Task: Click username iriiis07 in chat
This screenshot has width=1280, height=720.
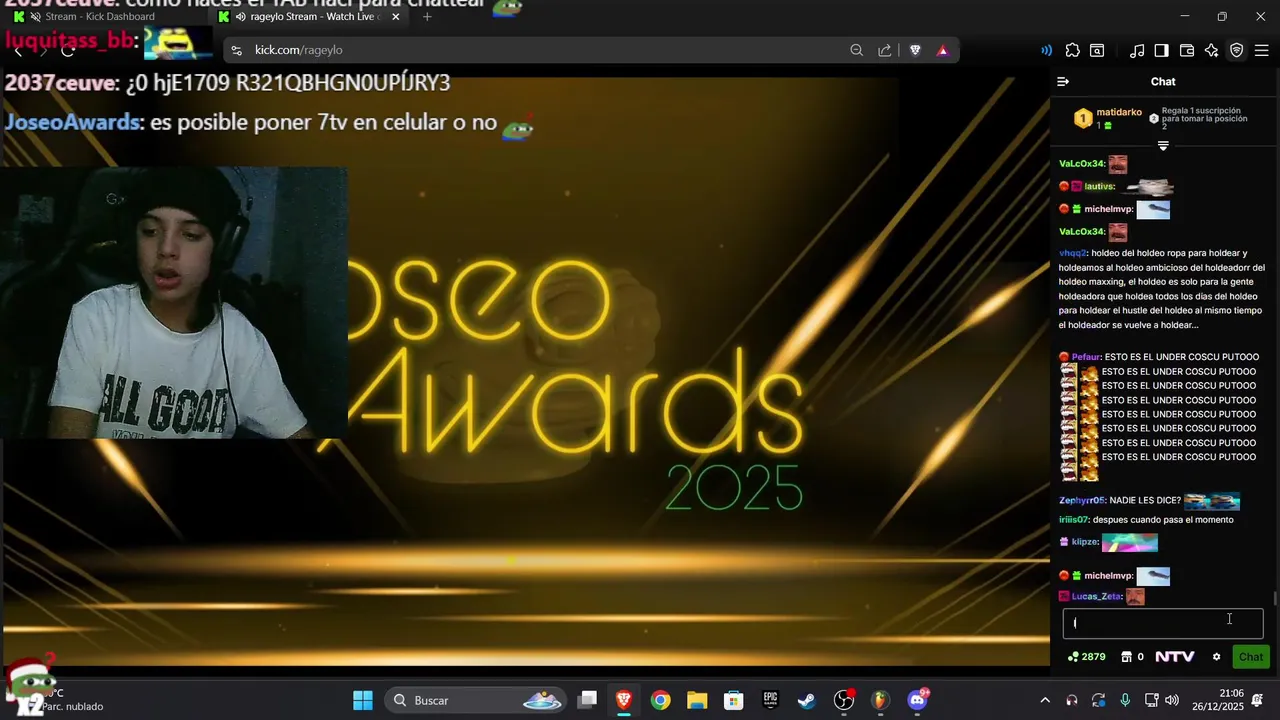Action: pyautogui.click(x=1073, y=520)
